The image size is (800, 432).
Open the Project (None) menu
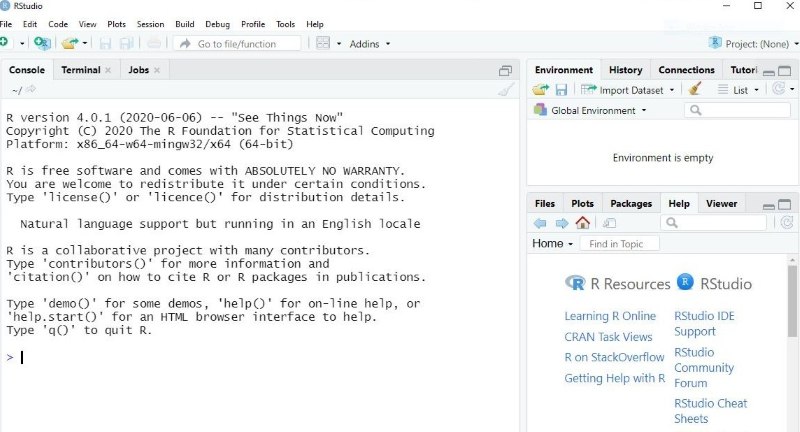[754, 43]
